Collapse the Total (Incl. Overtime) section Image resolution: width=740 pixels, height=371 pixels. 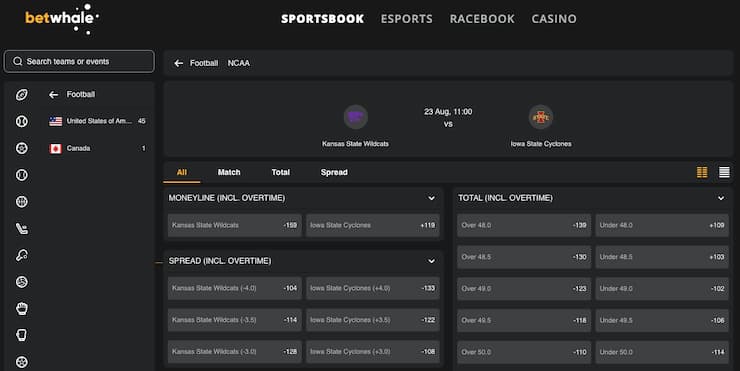tap(721, 198)
